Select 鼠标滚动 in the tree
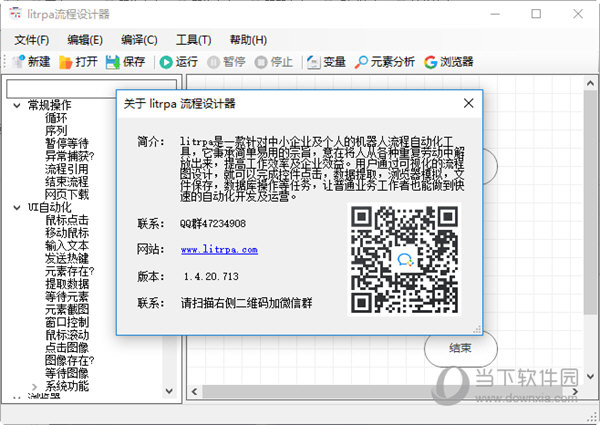Screen dimensions: 600x425 pos(67,335)
